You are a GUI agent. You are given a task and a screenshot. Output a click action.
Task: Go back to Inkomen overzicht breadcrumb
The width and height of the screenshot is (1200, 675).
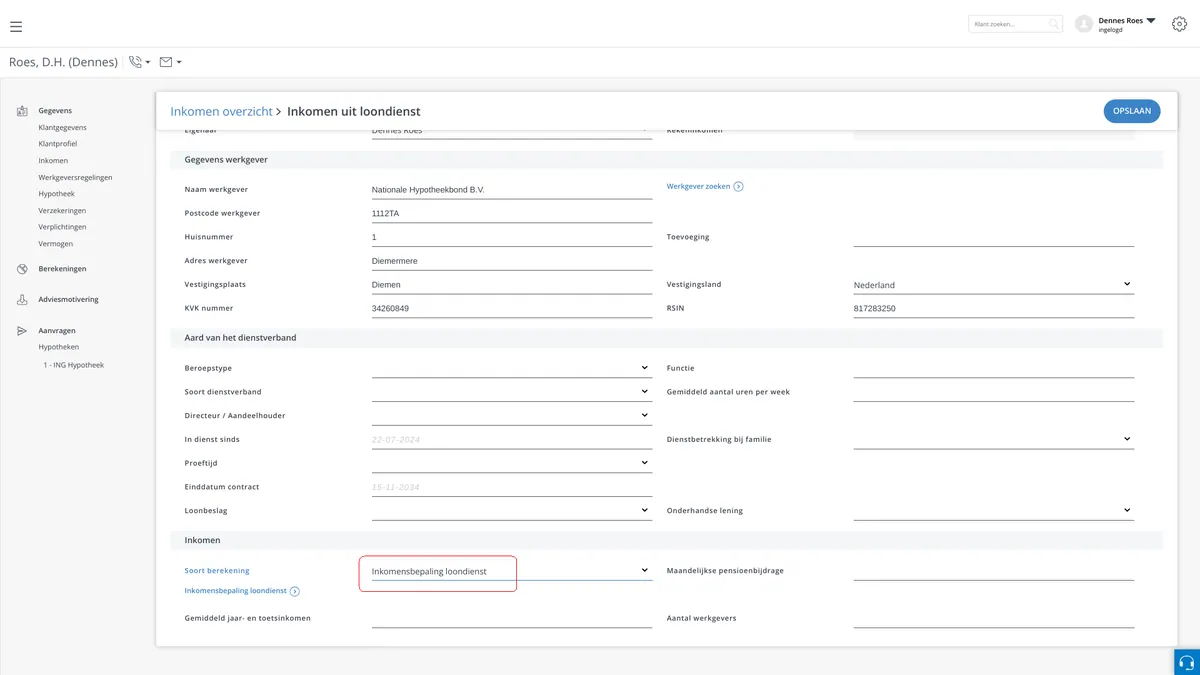[x=221, y=111]
